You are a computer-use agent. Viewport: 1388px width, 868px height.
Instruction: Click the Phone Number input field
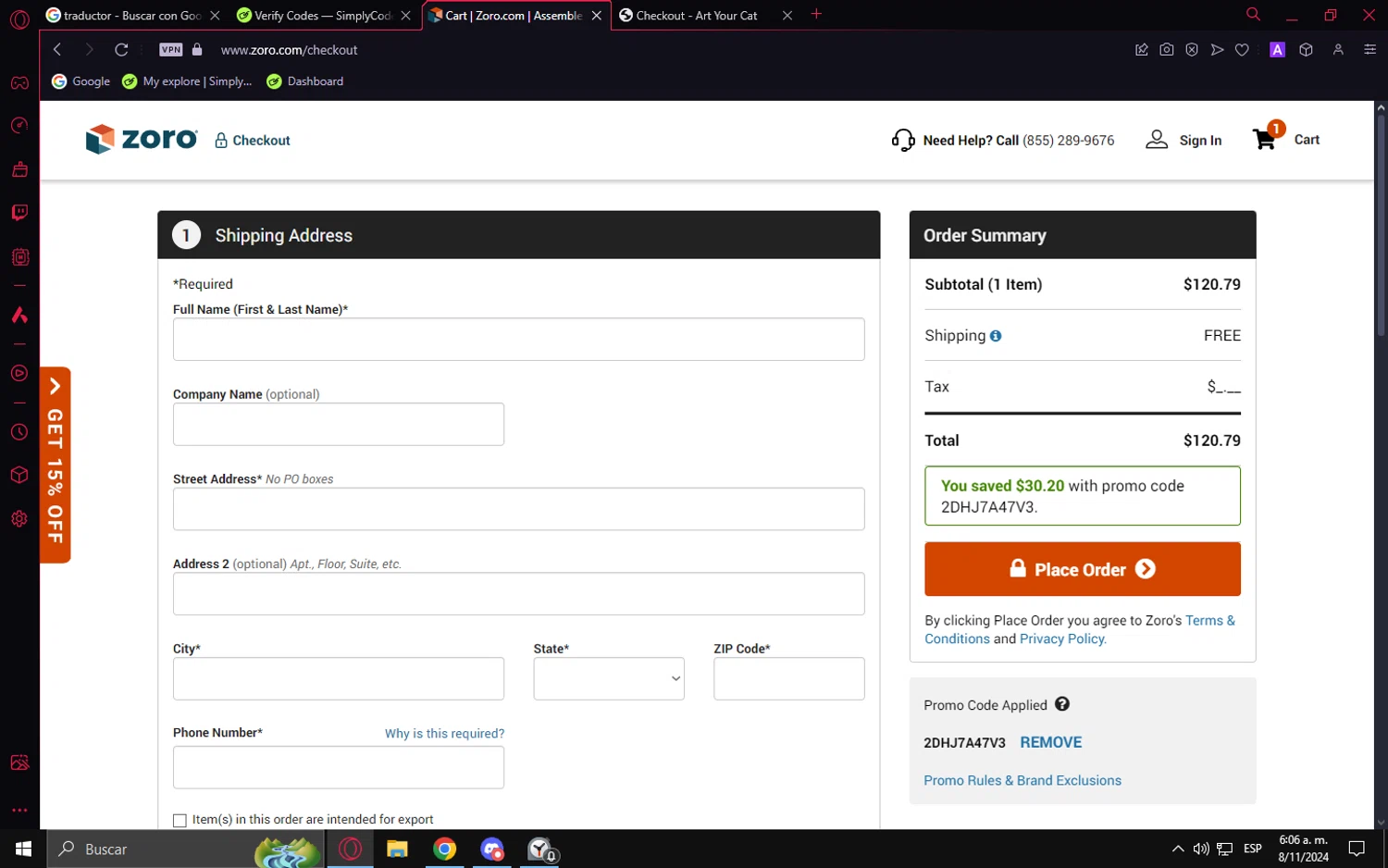339,767
